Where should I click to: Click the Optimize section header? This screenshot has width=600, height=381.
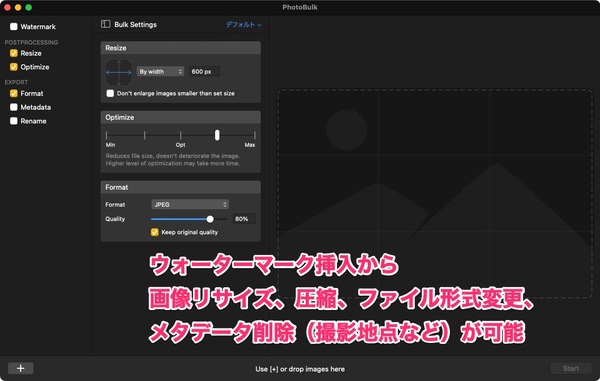click(181, 117)
